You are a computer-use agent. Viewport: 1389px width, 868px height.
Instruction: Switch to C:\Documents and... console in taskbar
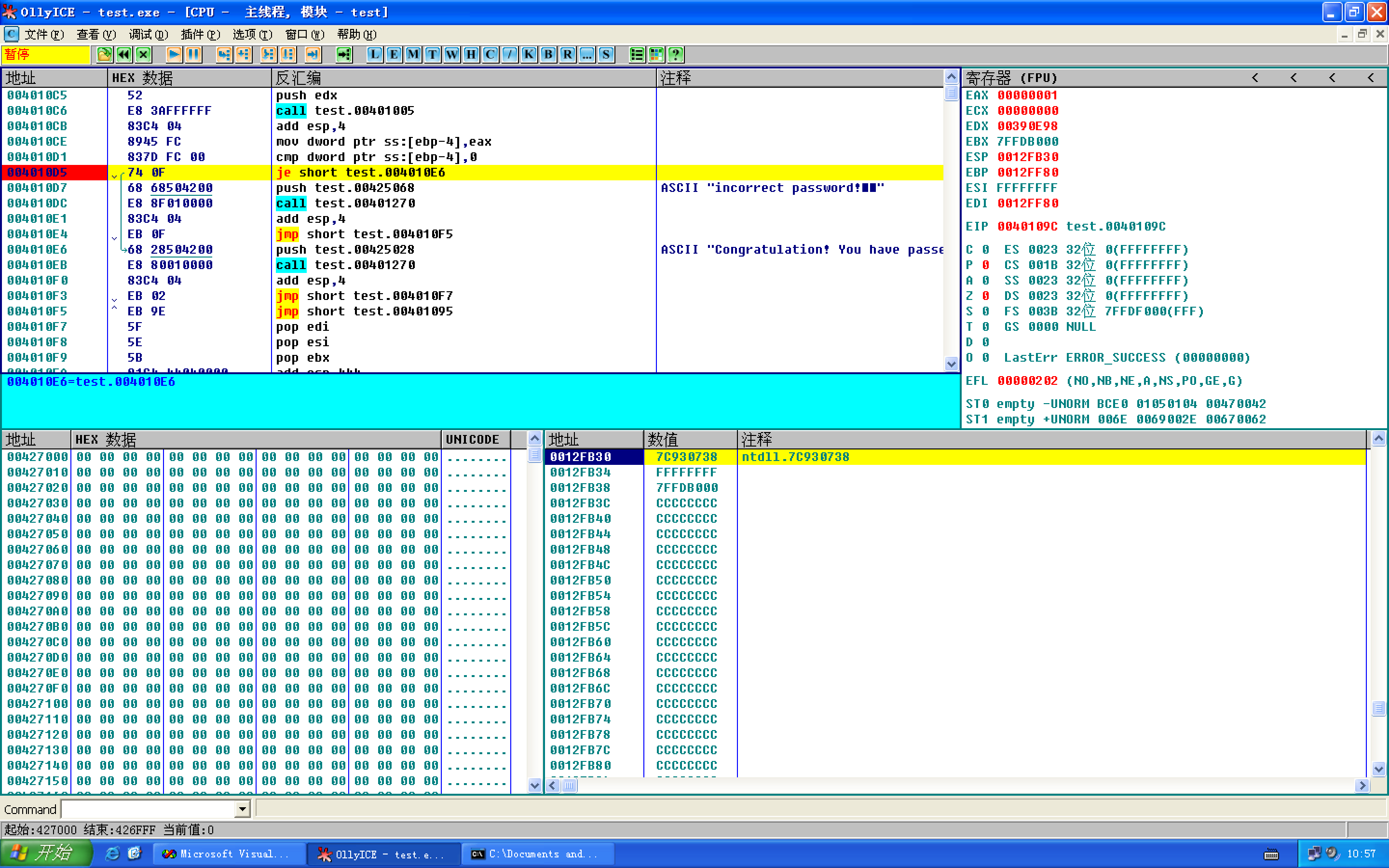[537, 854]
